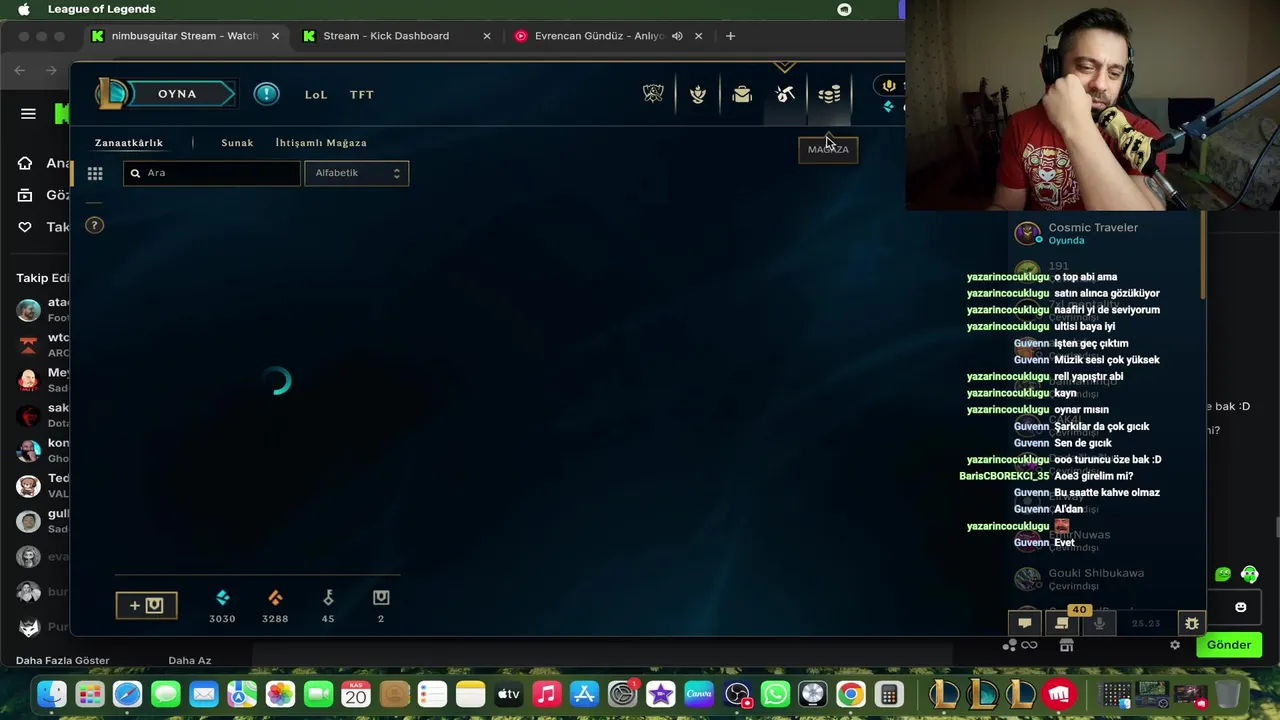Viewport: 1280px width, 720px height.
Task: Toggle the microphone icon in the client's bottom bar
Action: tap(1099, 623)
